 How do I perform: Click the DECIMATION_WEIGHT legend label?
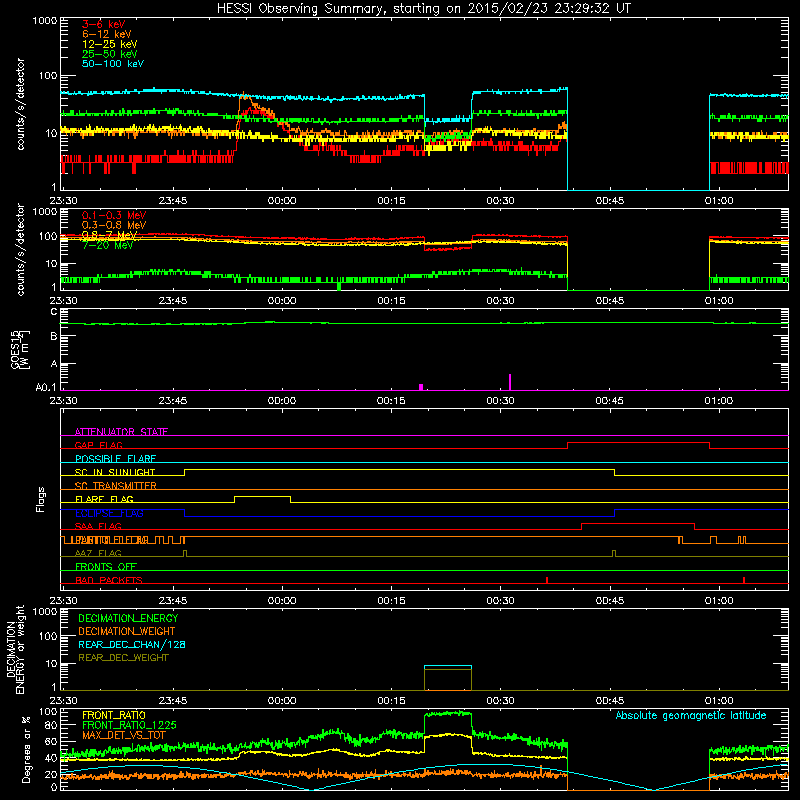(x=127, y=631)
